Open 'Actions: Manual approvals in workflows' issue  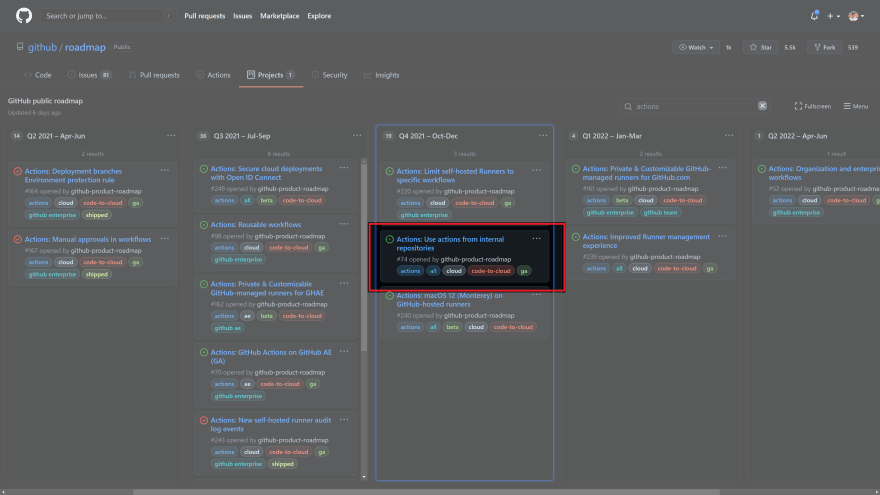tap(88, 239)
